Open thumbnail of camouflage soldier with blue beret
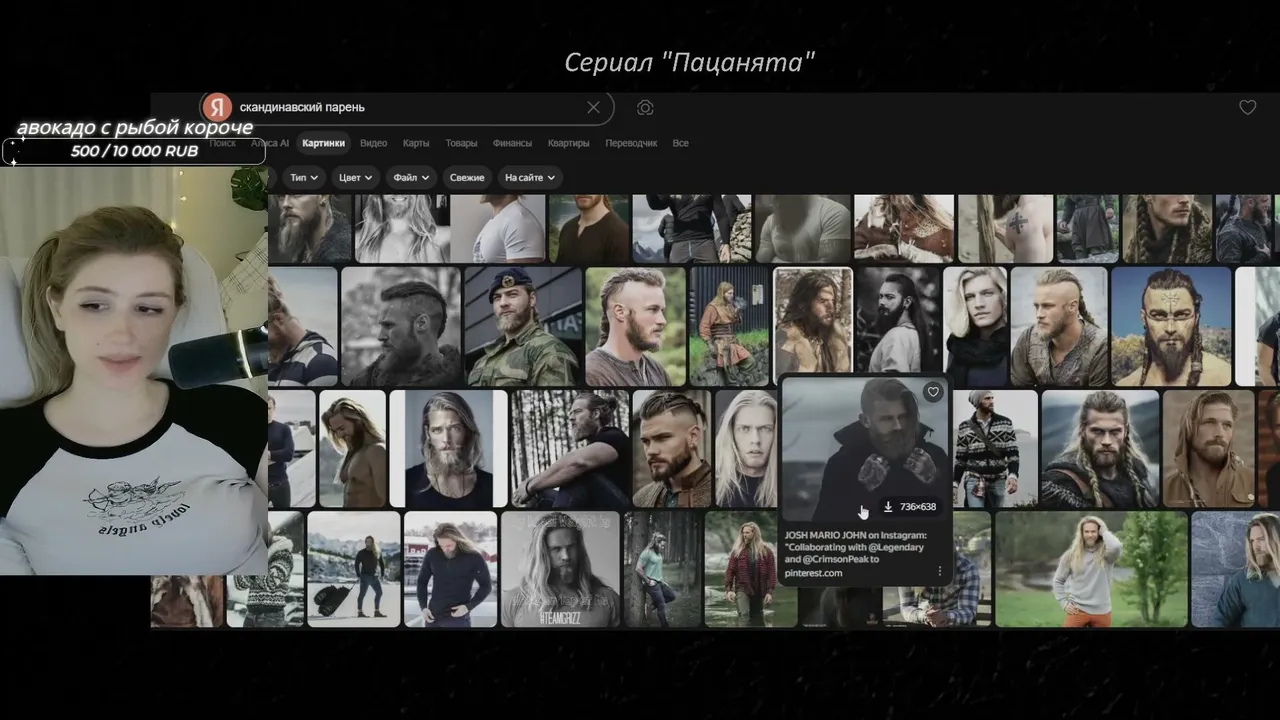The image size is (1280, 720). point(522,326)
